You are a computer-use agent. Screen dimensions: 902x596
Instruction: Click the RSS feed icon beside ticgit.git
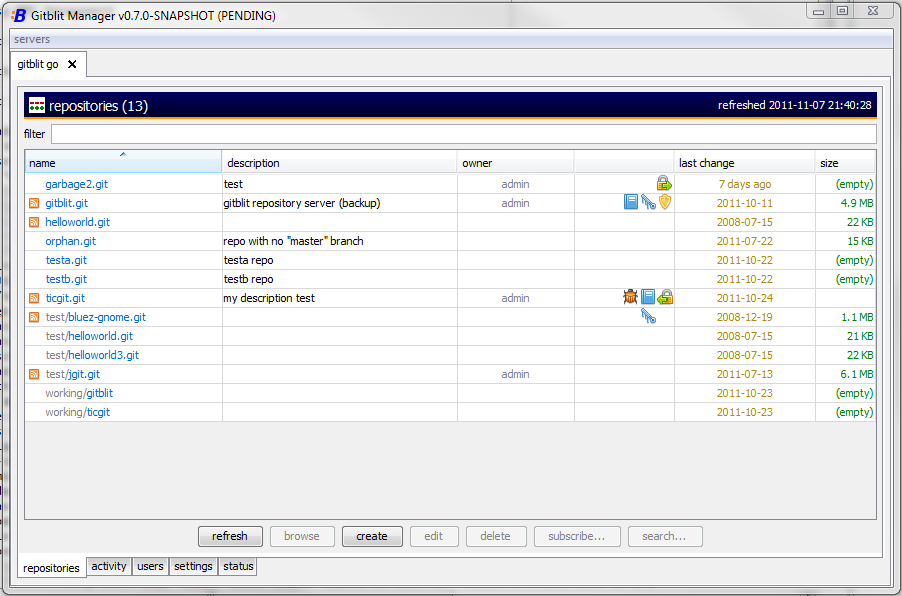pyautogui.click(x=34, y=298)
